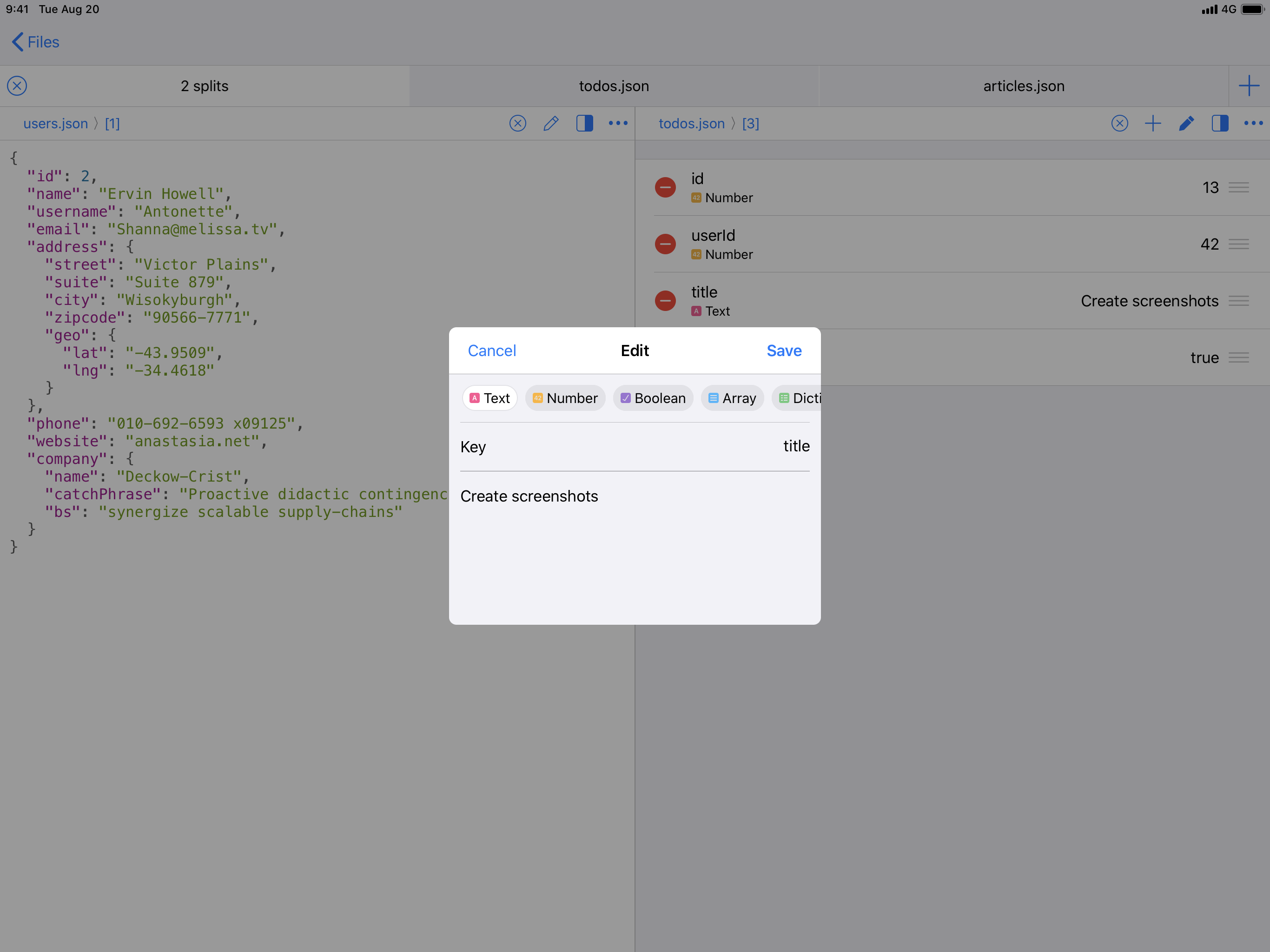This screenshot has width=1270, height=952.
Task: Add a new tab with plus icon
Action: click(x=1249, y=86)
